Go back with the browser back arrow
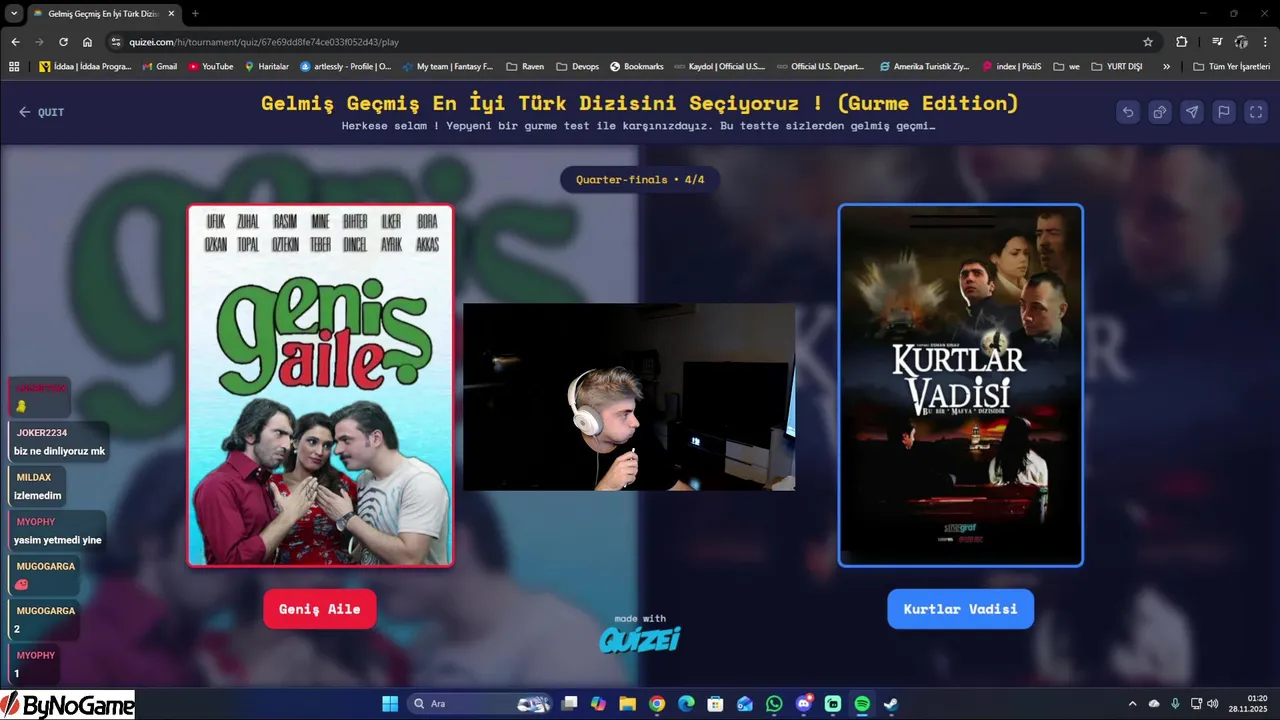The image size is (1280, 720). 15,42
